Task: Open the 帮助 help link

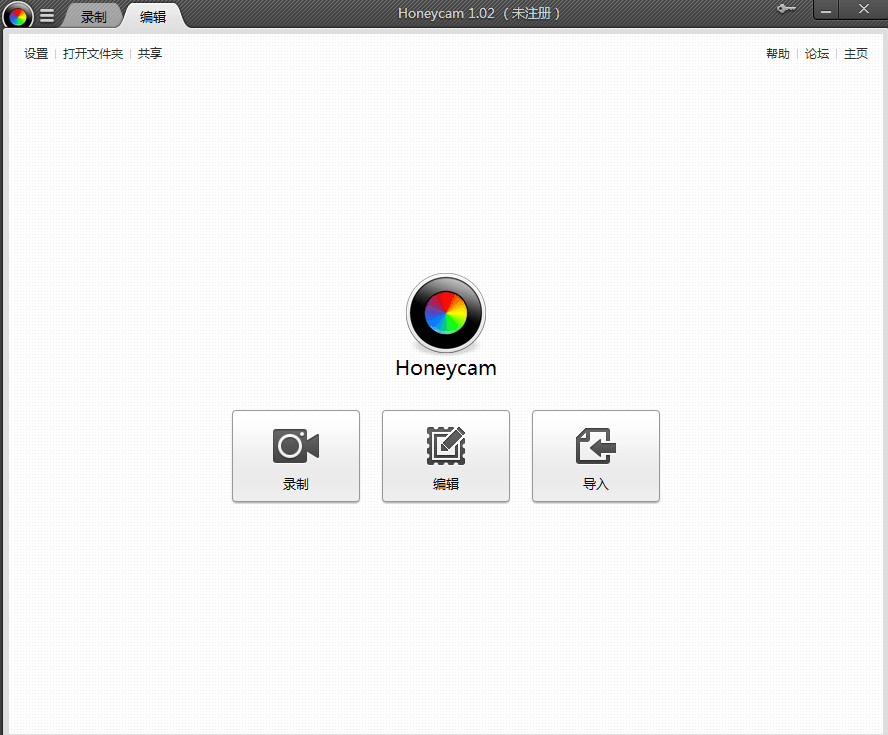Action: [777, 54]
